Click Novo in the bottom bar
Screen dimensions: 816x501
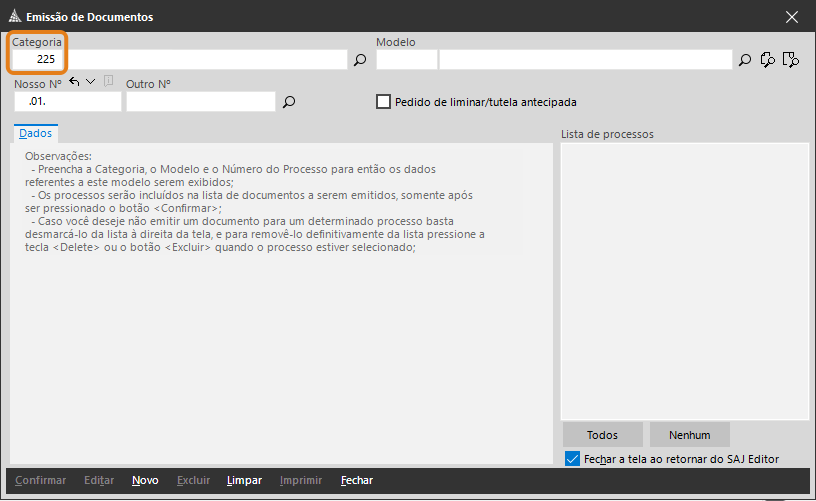point(145,480)
